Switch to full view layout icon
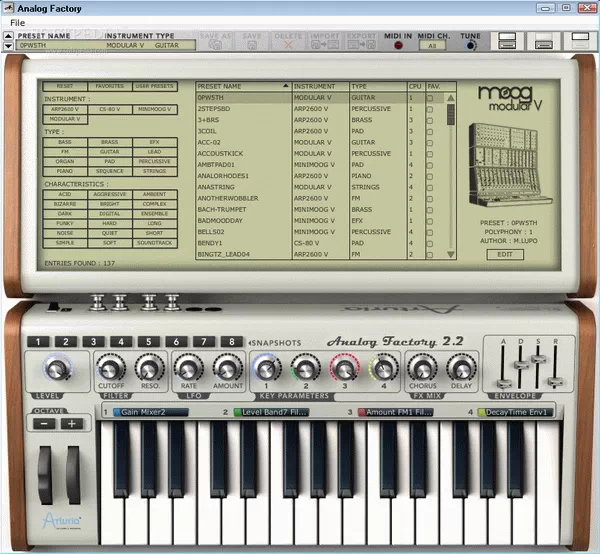The width and height of the screenshot is (600, 554). pos(507,41)
